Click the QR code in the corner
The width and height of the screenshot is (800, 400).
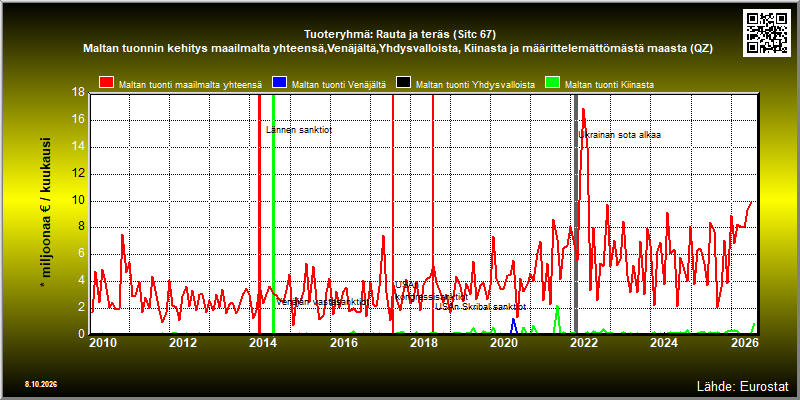click(766, 33)
